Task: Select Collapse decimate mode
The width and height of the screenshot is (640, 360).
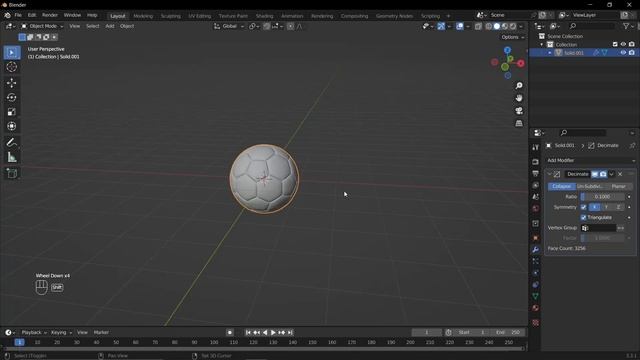Action: [x=562, y=187]
